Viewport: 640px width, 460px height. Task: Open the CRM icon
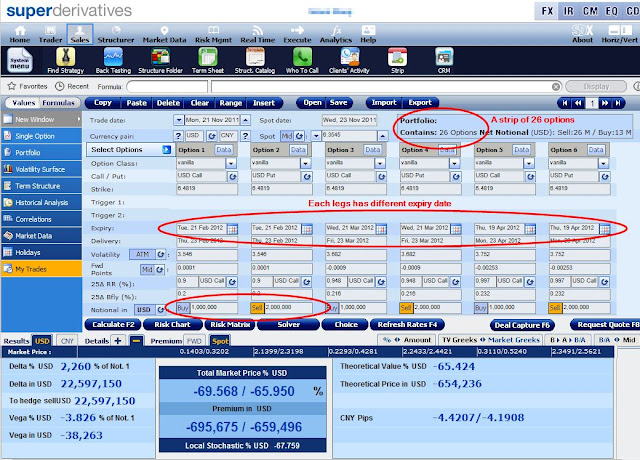[444, 60]
